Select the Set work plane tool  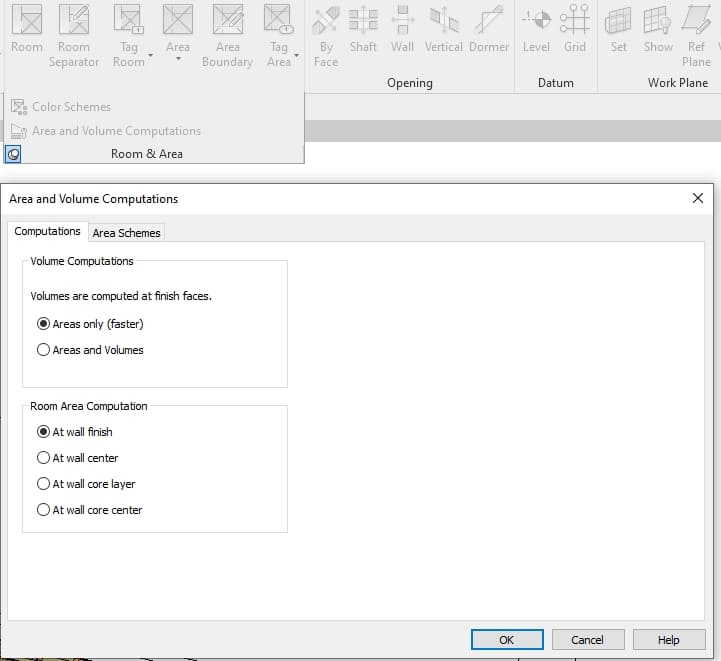click(618, 28)
